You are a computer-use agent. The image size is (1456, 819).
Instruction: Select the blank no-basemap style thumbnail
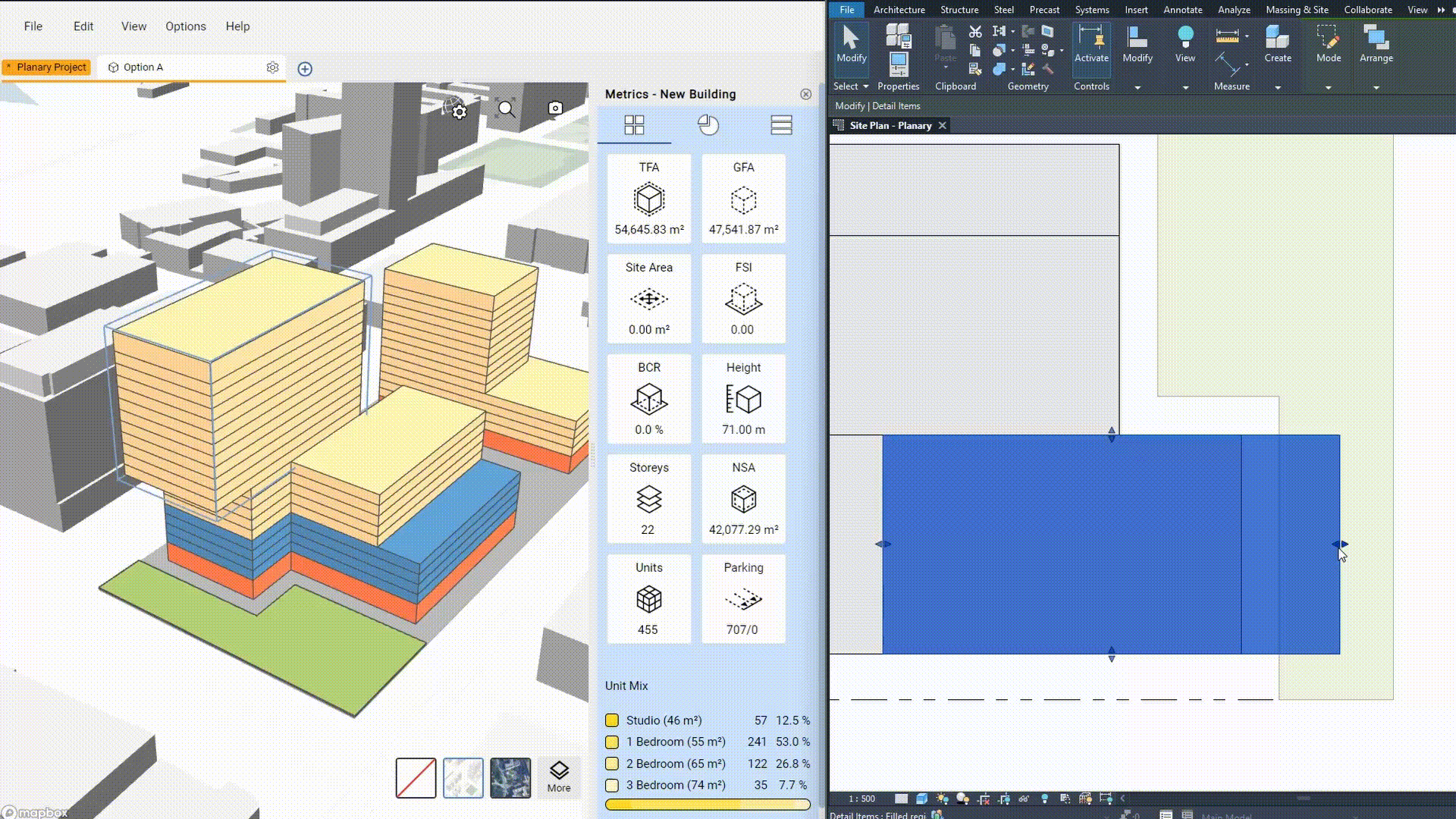tap(416, 777)
